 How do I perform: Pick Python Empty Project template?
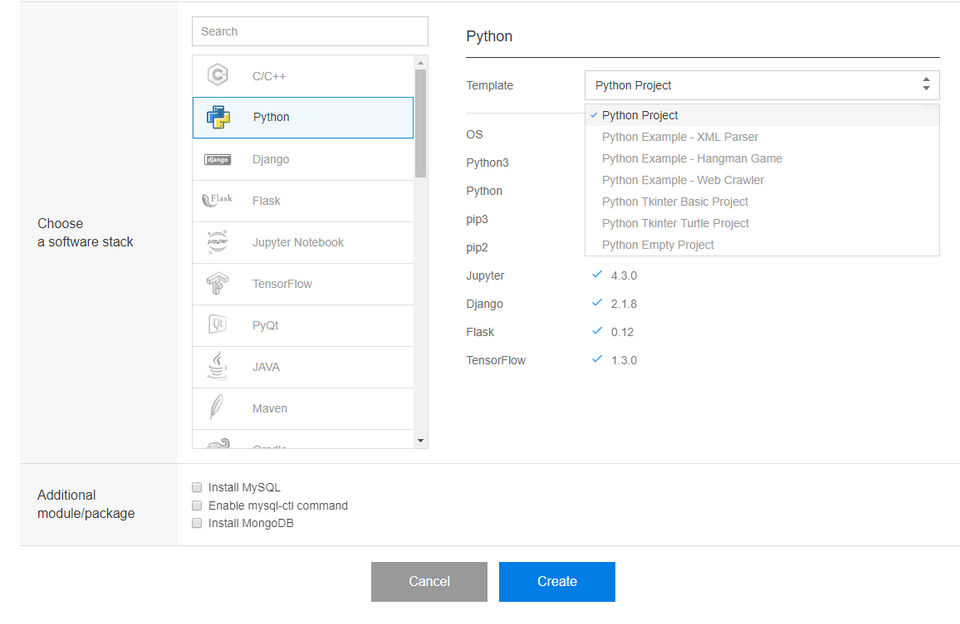click(658, 245)
